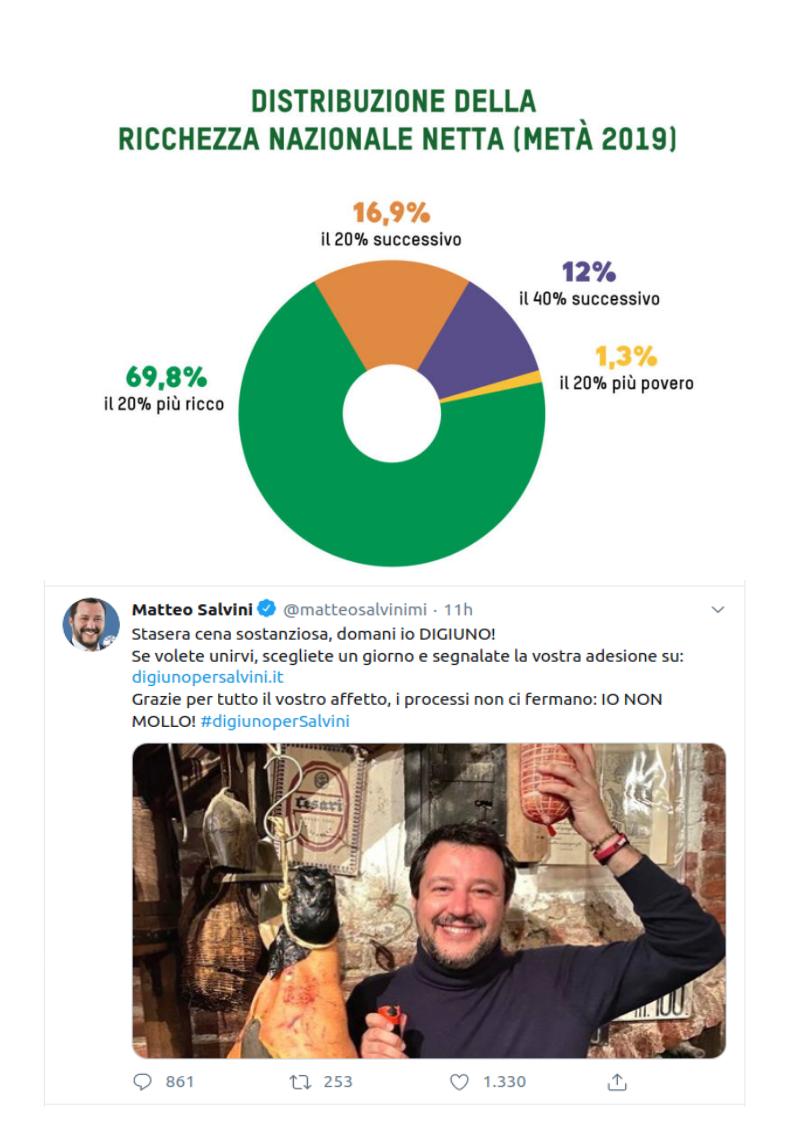Click the @matteosalvinimi handle

coord(355,609)
